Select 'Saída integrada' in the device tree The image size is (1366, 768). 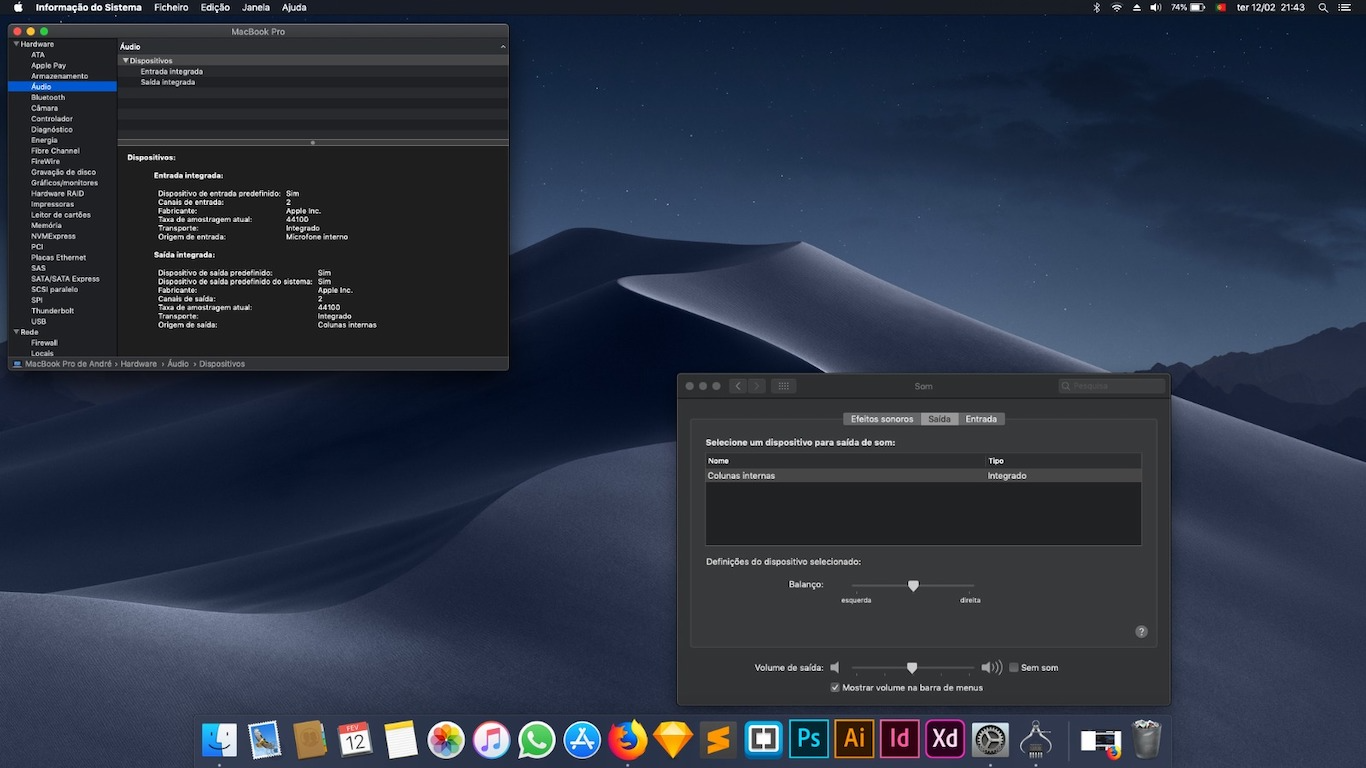click(168, 82)
